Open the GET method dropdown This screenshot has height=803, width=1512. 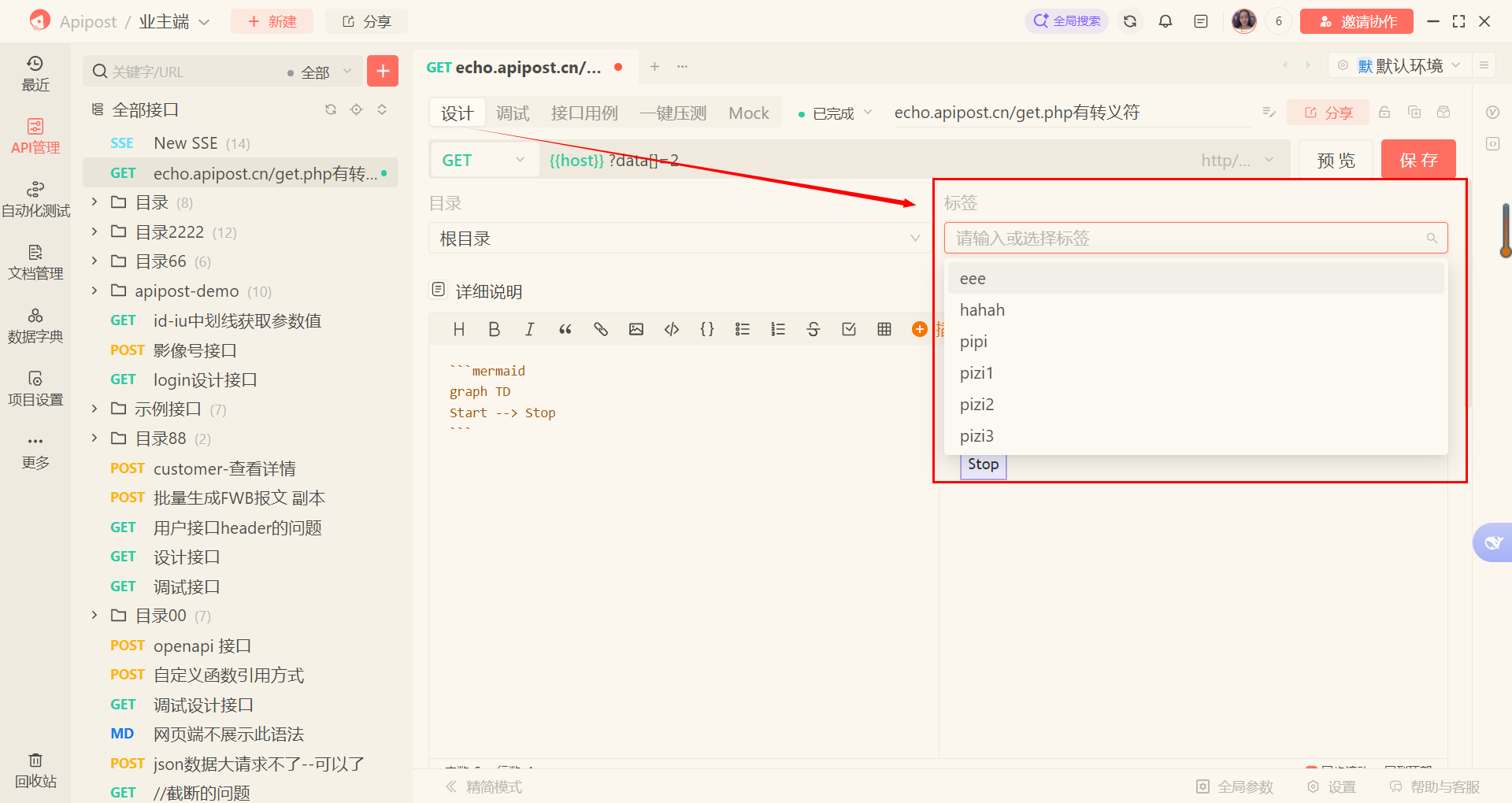(x=484, y=161)
